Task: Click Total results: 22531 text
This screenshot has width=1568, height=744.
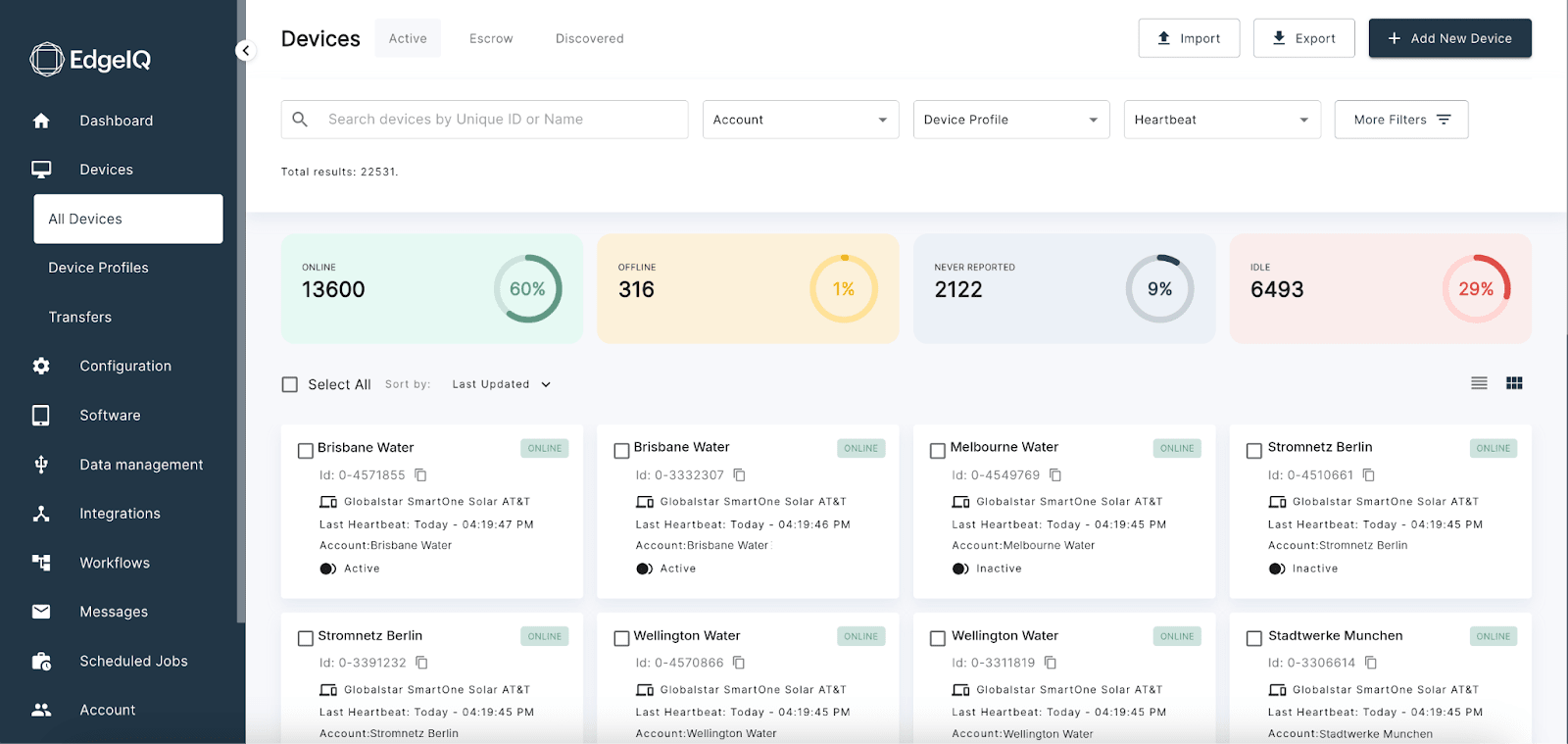Action: click(340, 172)
